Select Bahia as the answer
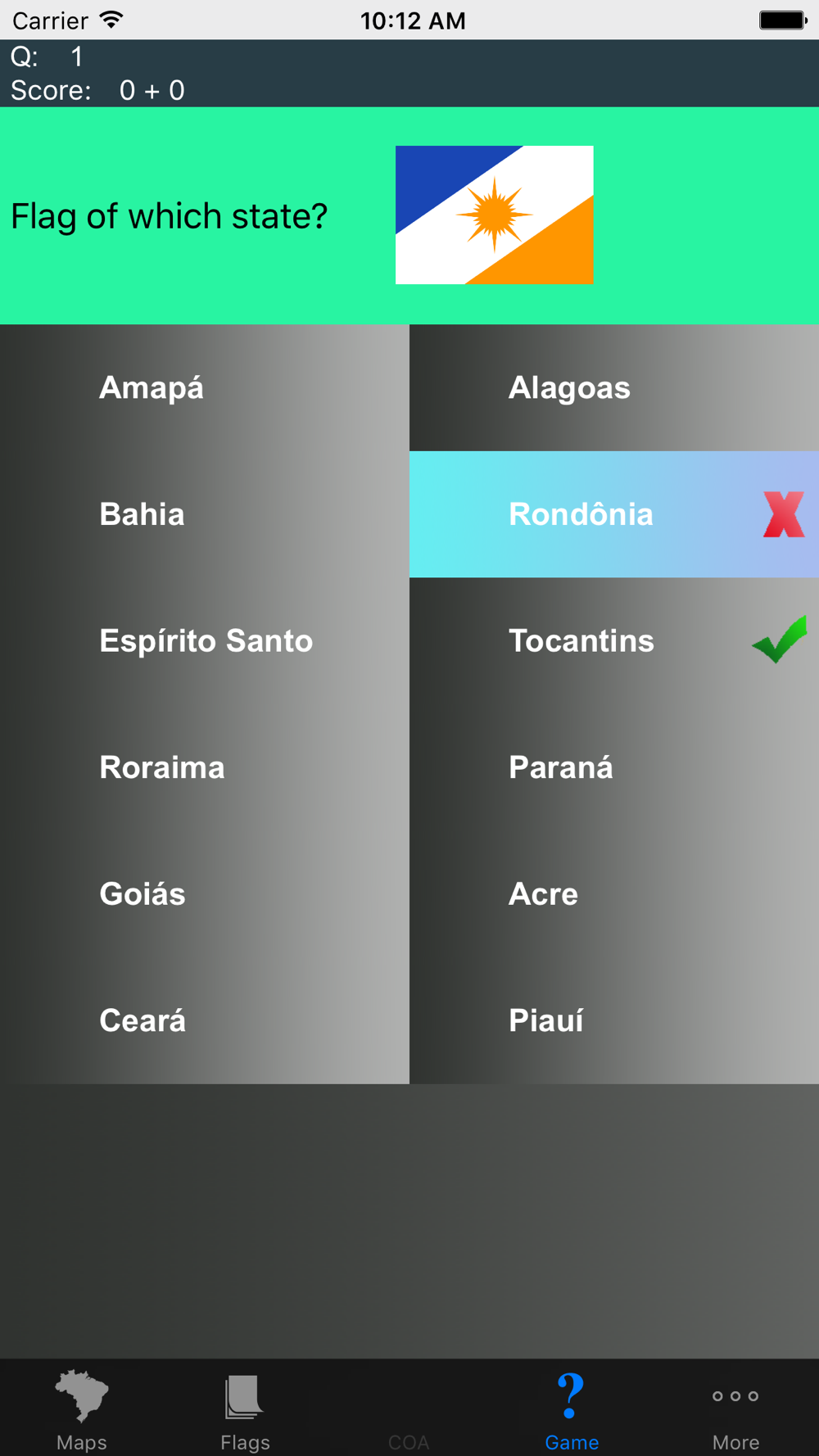819x1456 pixels. pyautogui.click(x=205, y=514)
